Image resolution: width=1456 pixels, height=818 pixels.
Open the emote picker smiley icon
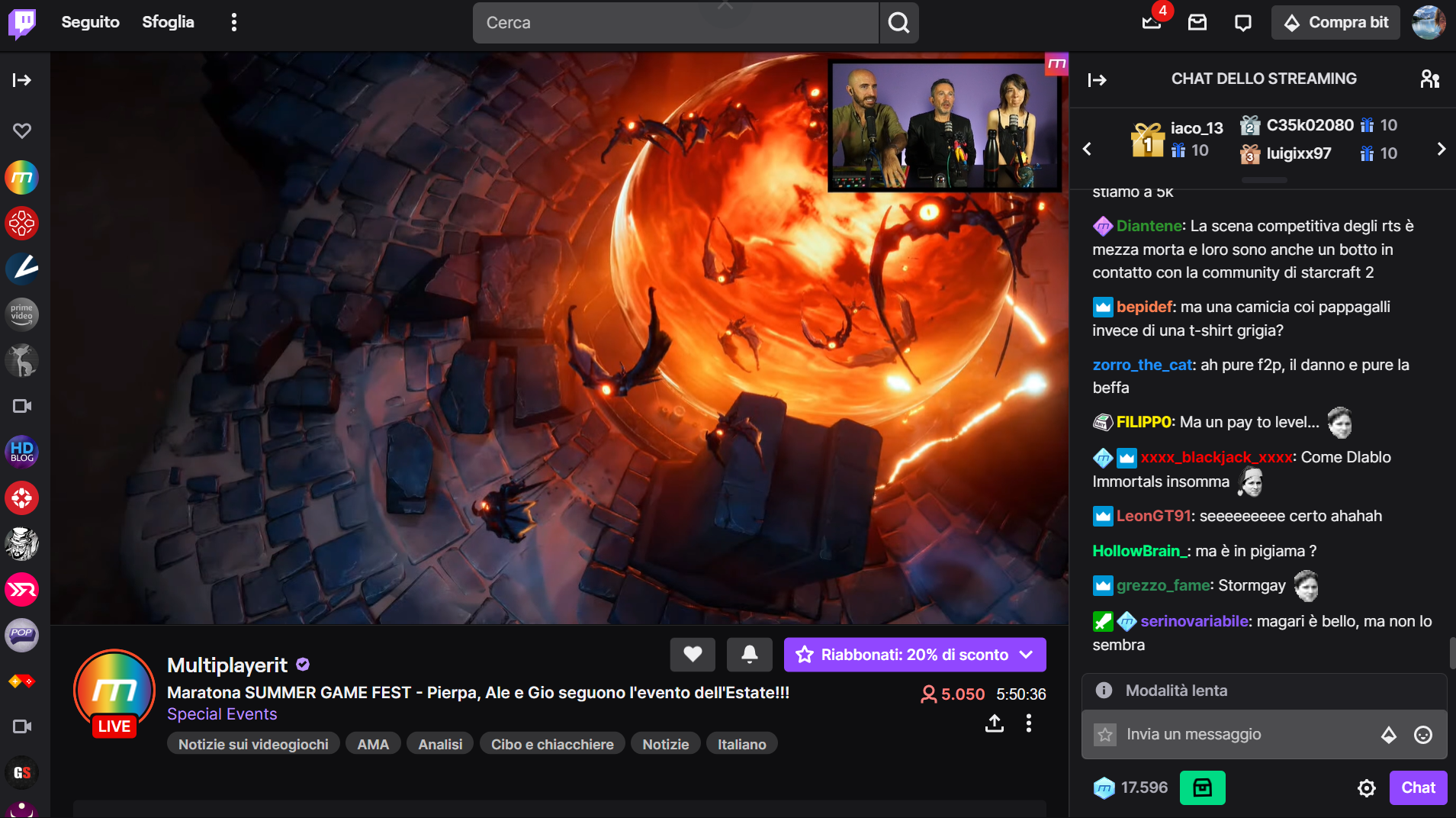tap(1423, 735)
